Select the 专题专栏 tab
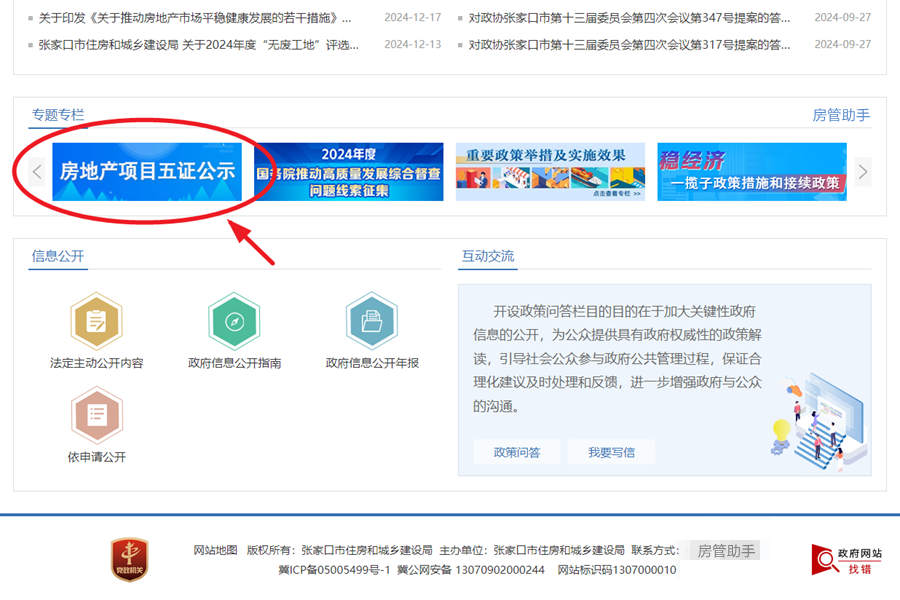The image size is (900, 600). [x=58, y=115]
